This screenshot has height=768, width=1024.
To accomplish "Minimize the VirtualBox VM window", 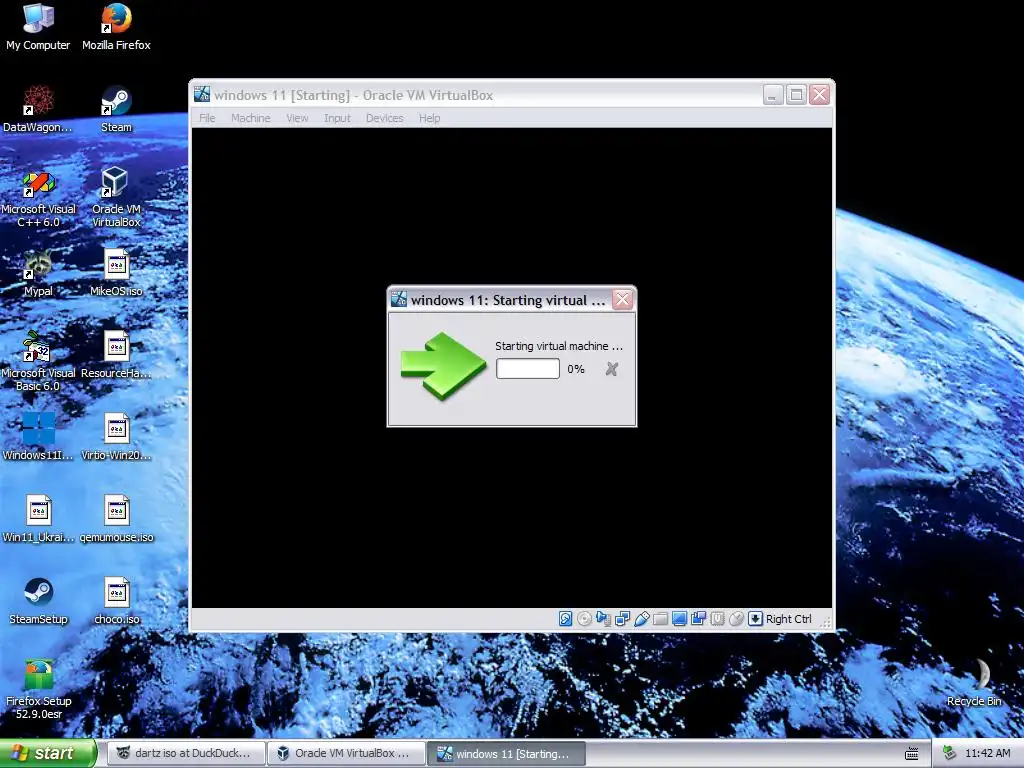I will [x=773, y=95].
